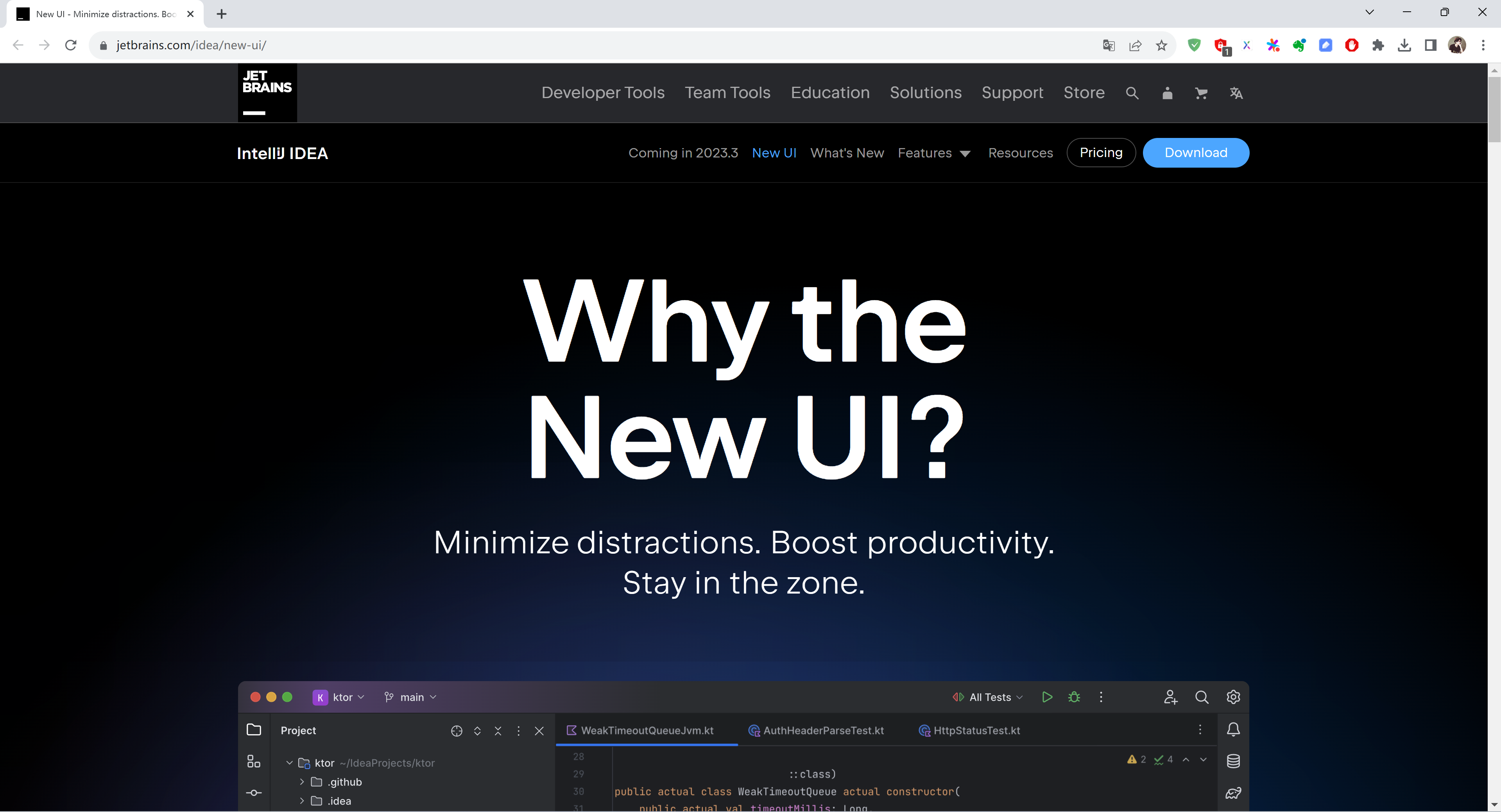Go back to the previous page
This screenshot has height=812, width=1501.
coord(18,45)
